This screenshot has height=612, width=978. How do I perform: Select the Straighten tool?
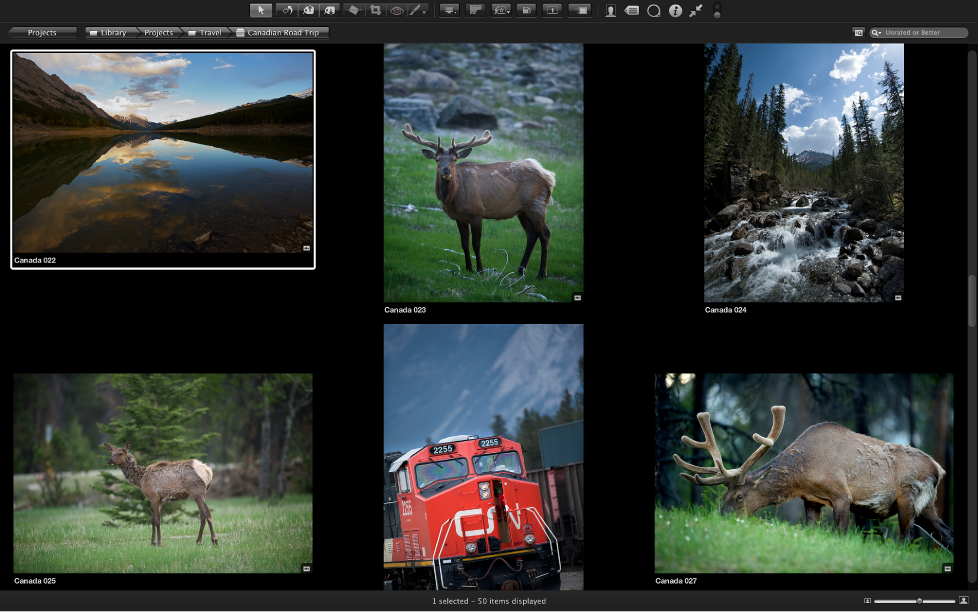353,10
